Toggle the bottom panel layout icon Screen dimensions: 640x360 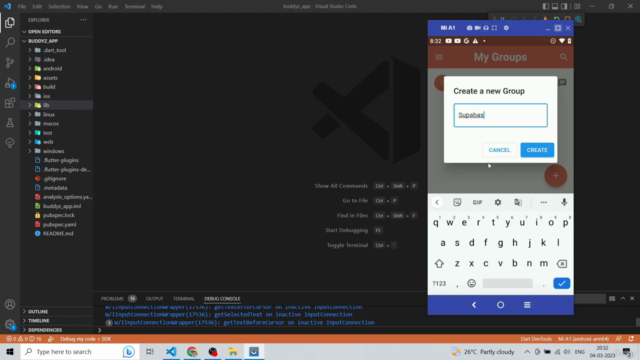click(x=555, y=6)
